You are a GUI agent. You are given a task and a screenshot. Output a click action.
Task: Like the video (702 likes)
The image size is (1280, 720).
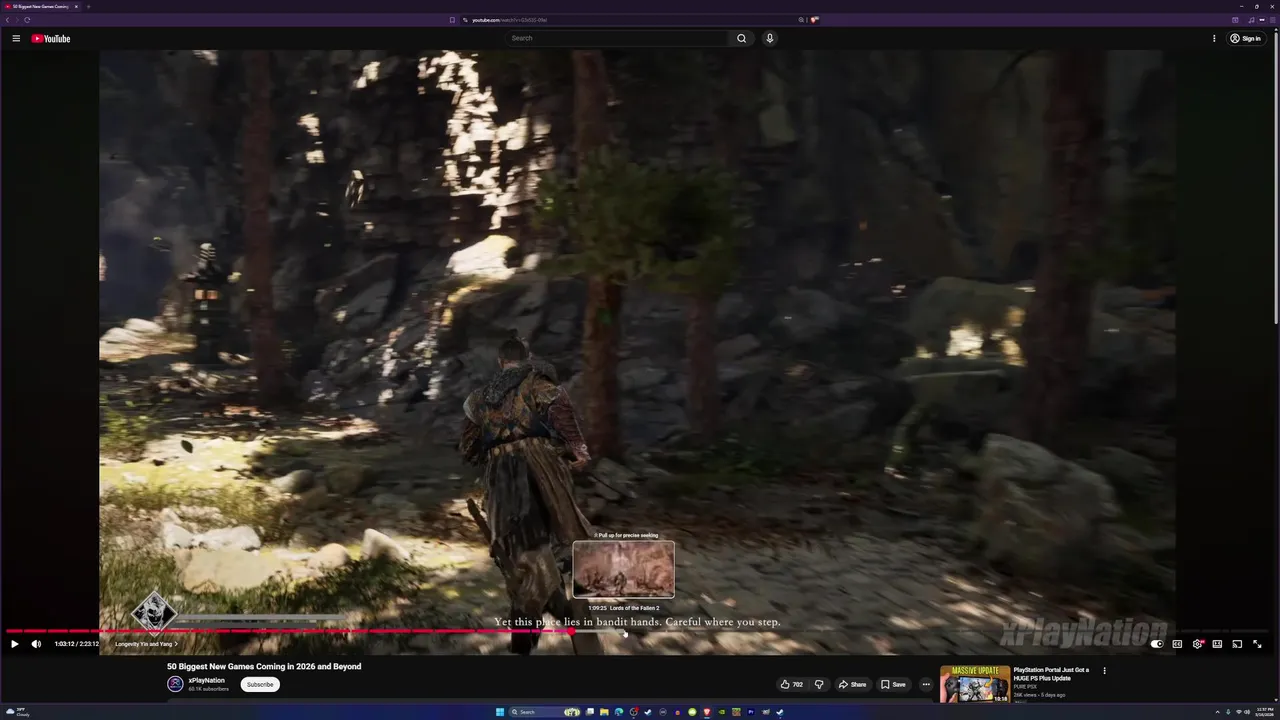[792, 684]
